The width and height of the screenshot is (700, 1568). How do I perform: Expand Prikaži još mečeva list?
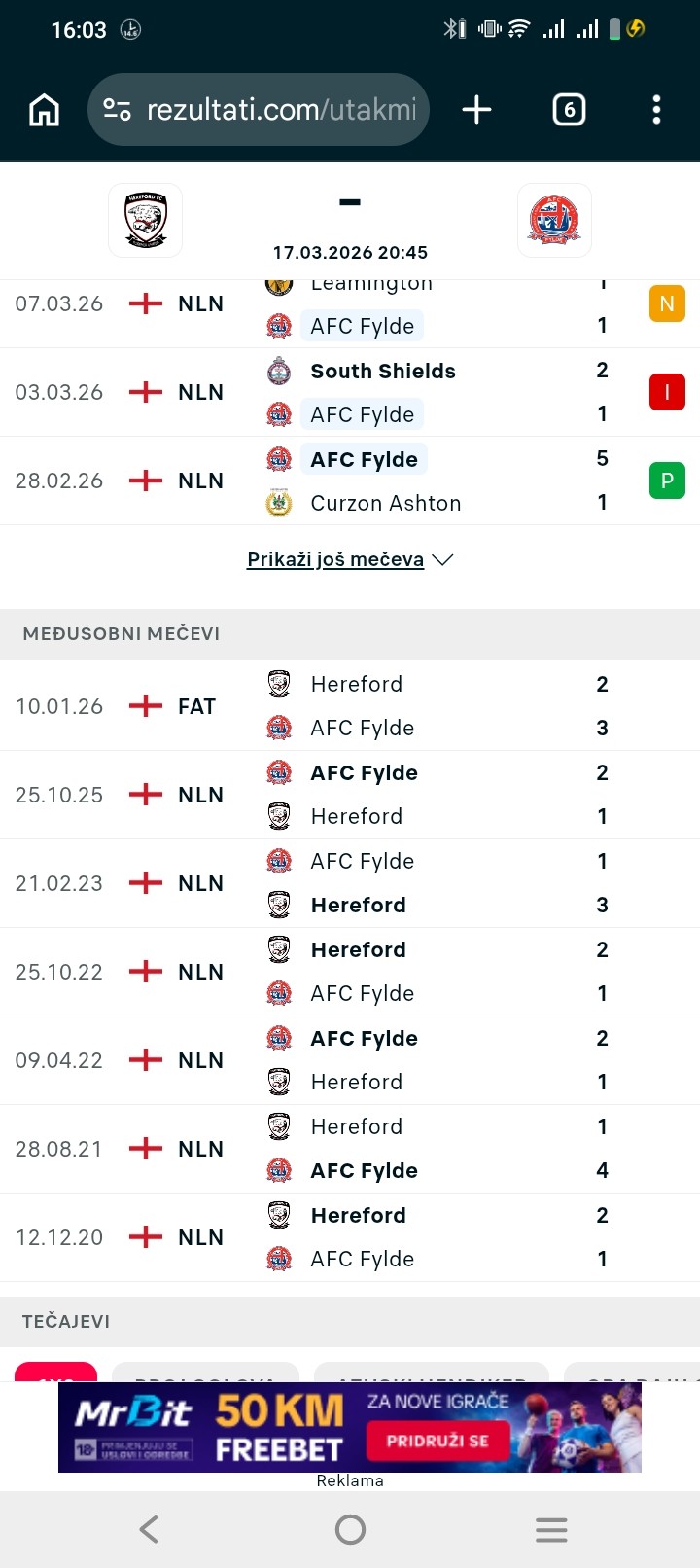tap(335, 560)
